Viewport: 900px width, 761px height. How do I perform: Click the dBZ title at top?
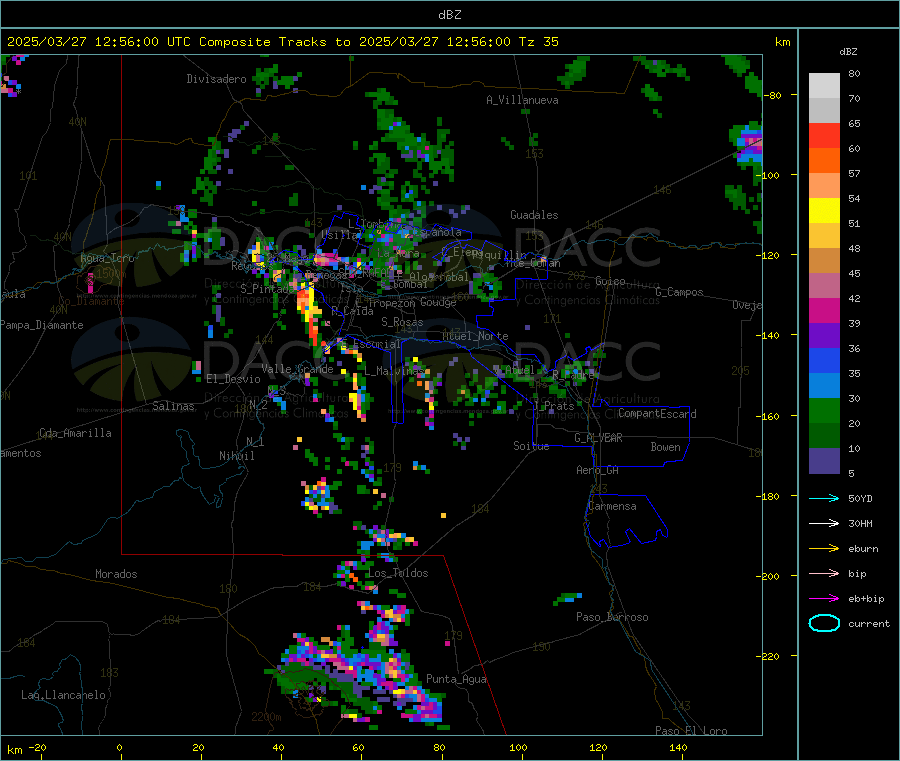[449, 15]
